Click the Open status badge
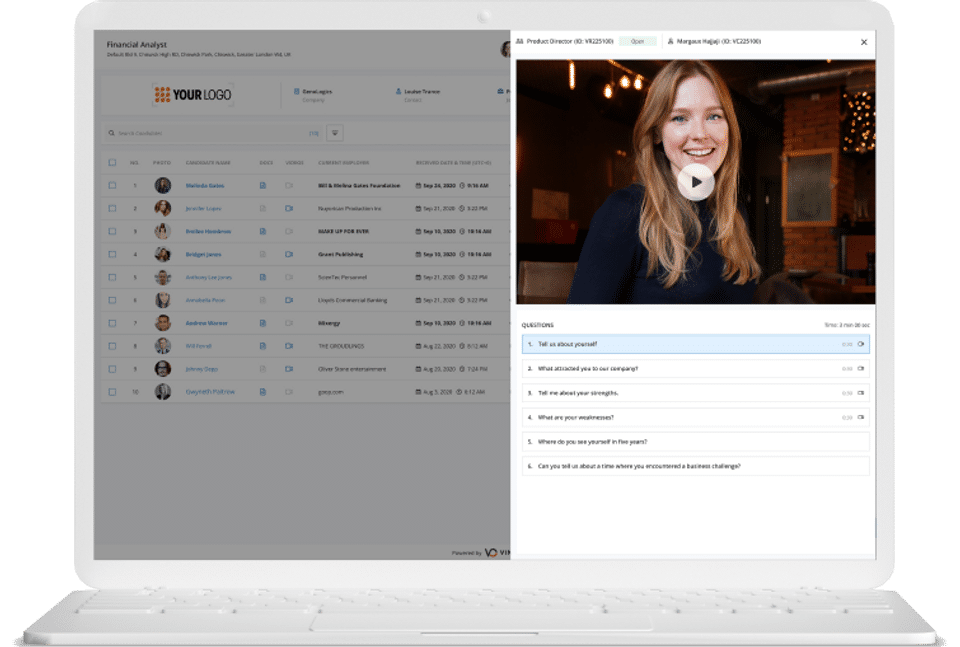Viewport: 960px width, 647px height. coord(637,42)
